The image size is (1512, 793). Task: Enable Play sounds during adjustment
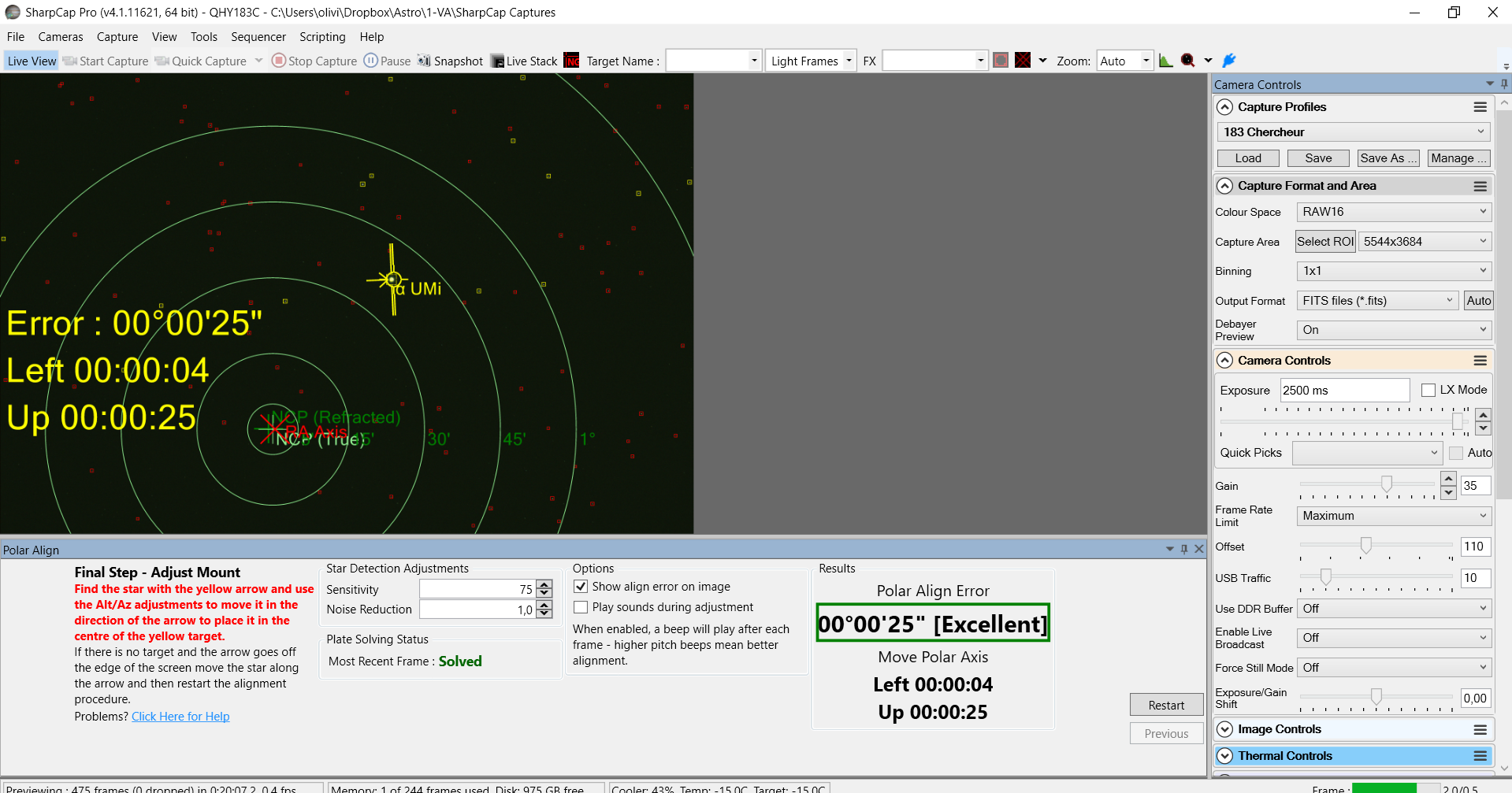tap(581, 607)
